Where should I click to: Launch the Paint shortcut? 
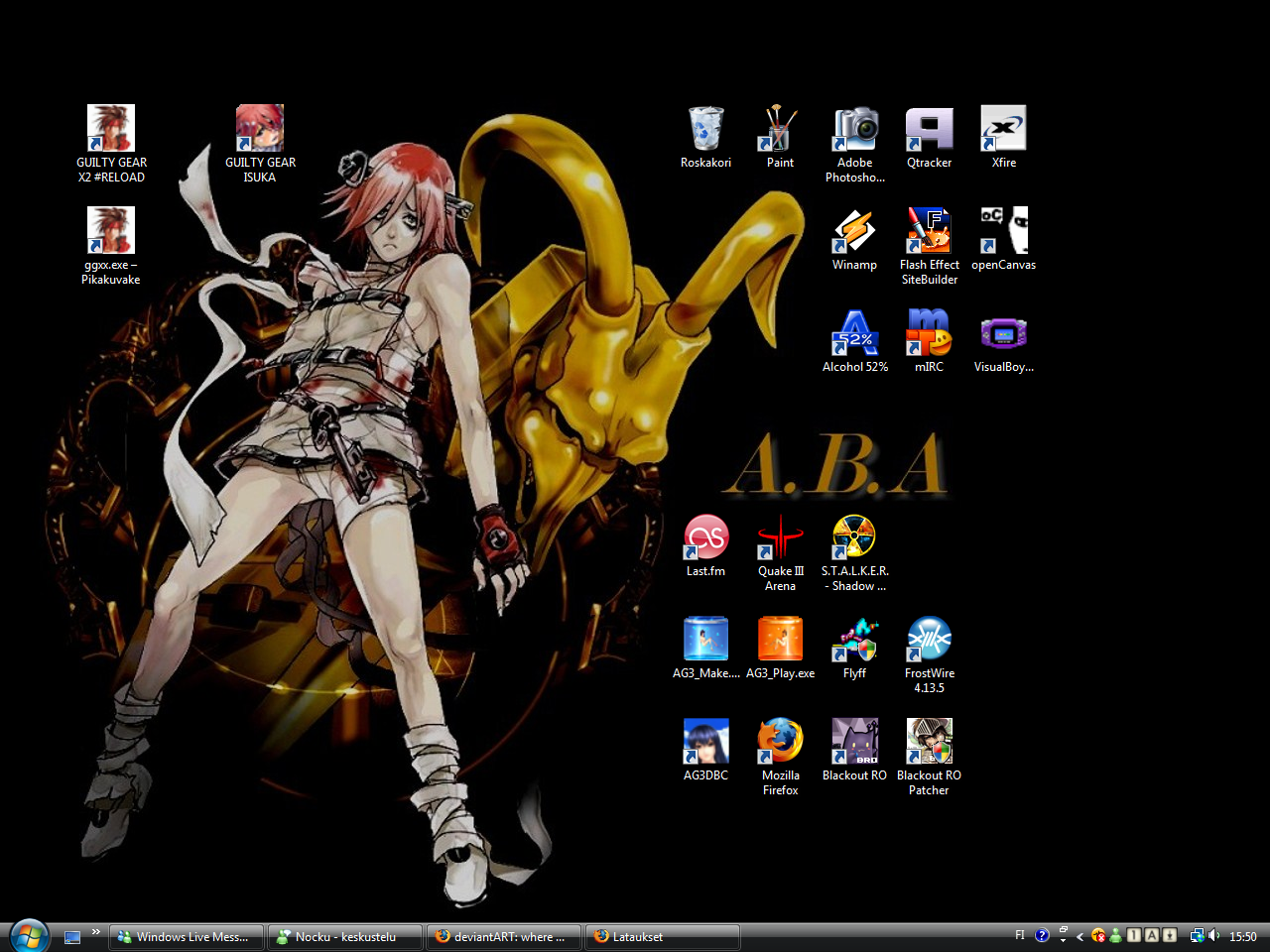pyautogui.click(x=780, y=137)
